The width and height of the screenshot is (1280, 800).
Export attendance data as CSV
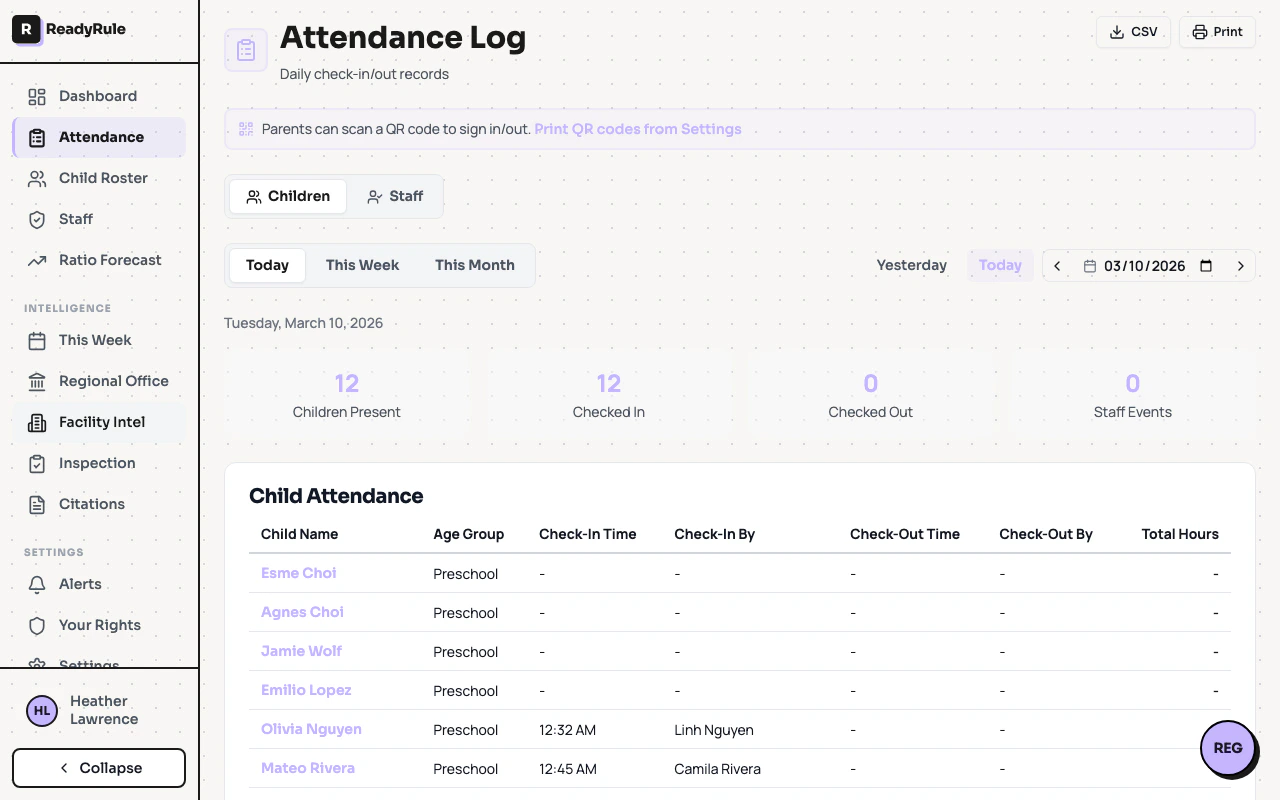(1133, 32)
